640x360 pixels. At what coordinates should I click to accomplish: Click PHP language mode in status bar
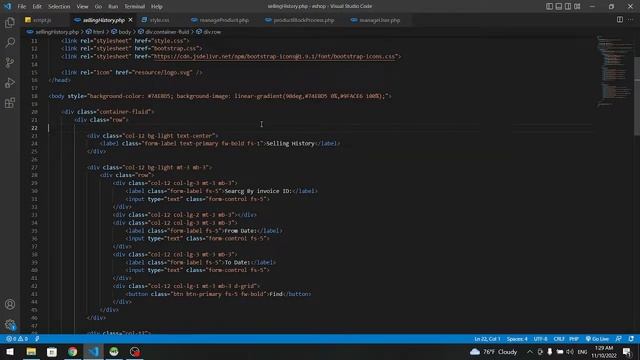click(x=574, y=339)
